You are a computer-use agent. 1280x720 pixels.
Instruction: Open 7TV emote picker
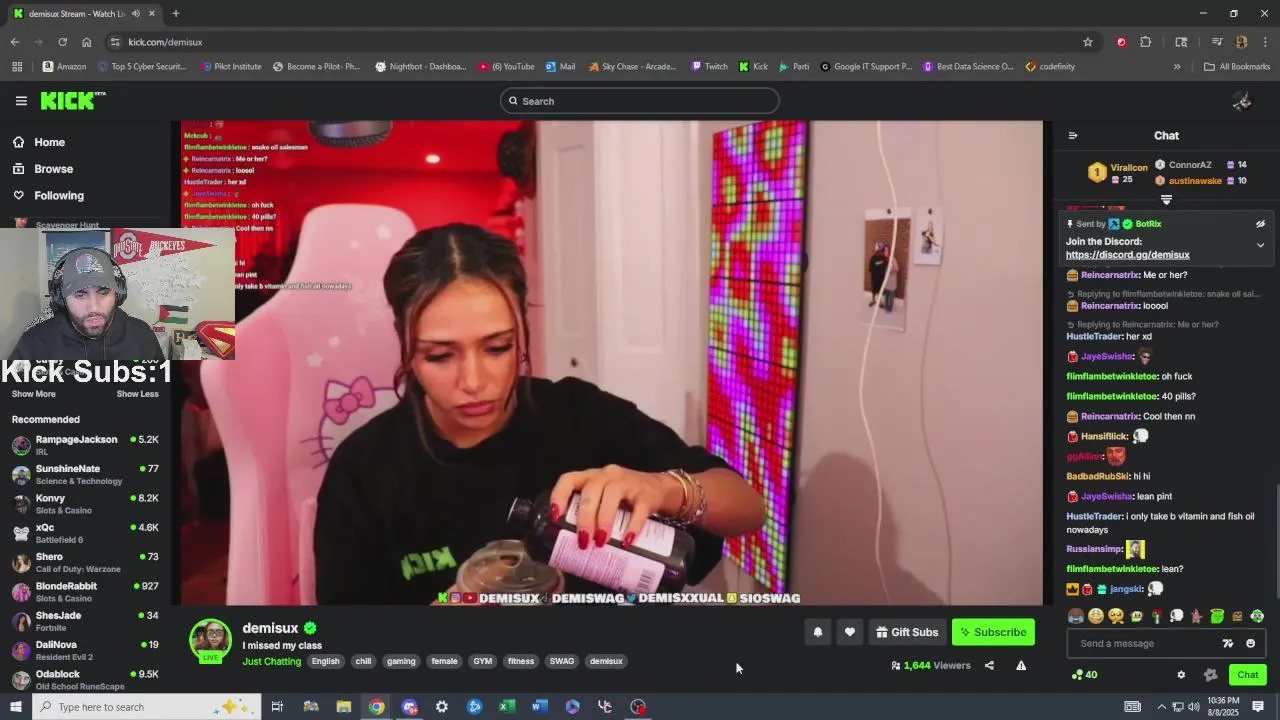click(x=1228, y=644)
